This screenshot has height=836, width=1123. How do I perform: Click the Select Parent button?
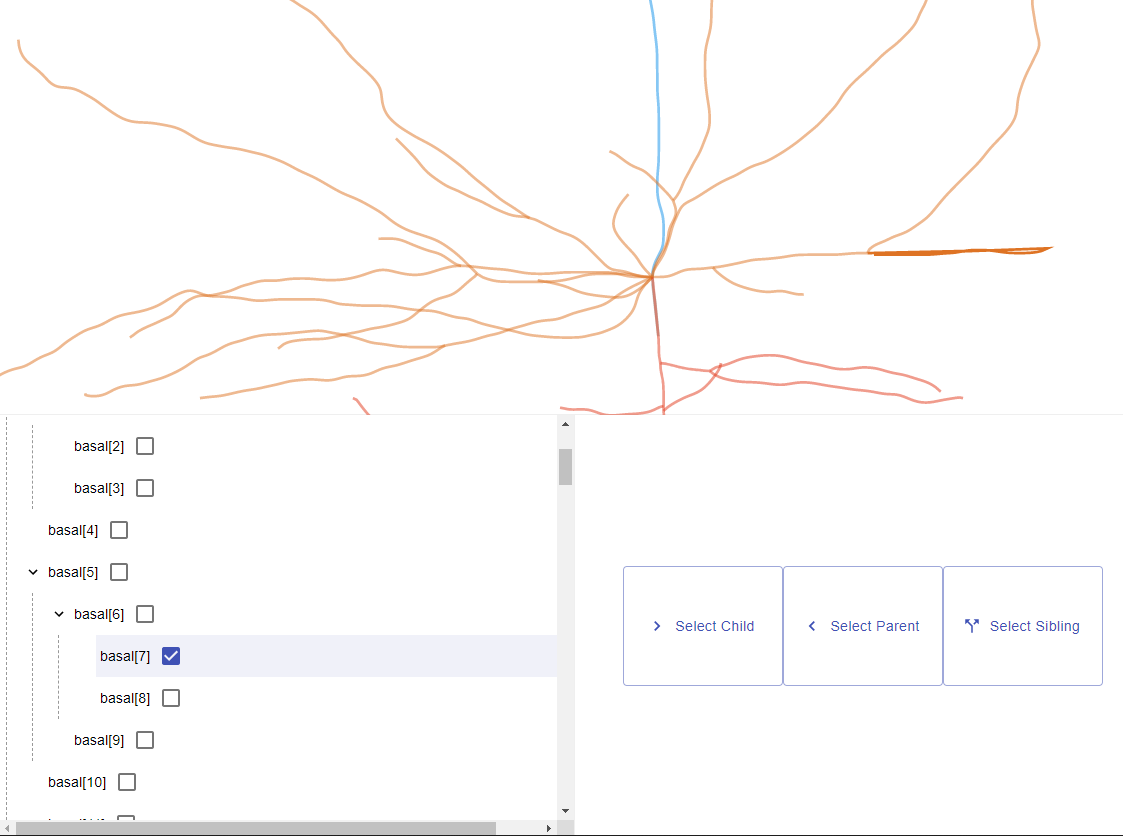click(862, 626)
